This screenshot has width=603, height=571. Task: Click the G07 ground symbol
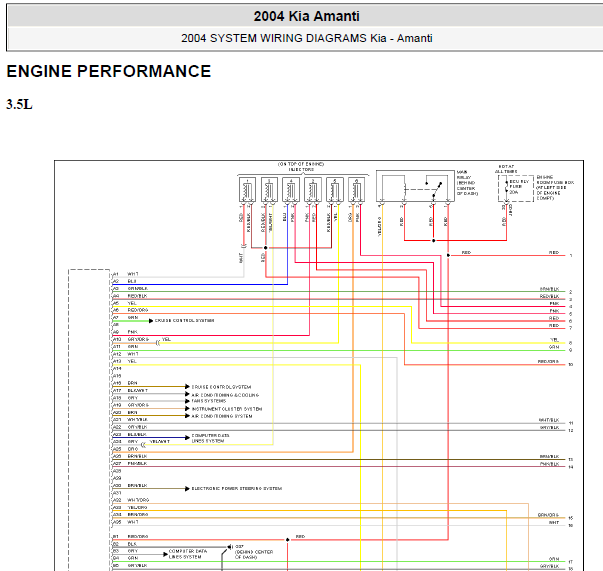[230, 547]
